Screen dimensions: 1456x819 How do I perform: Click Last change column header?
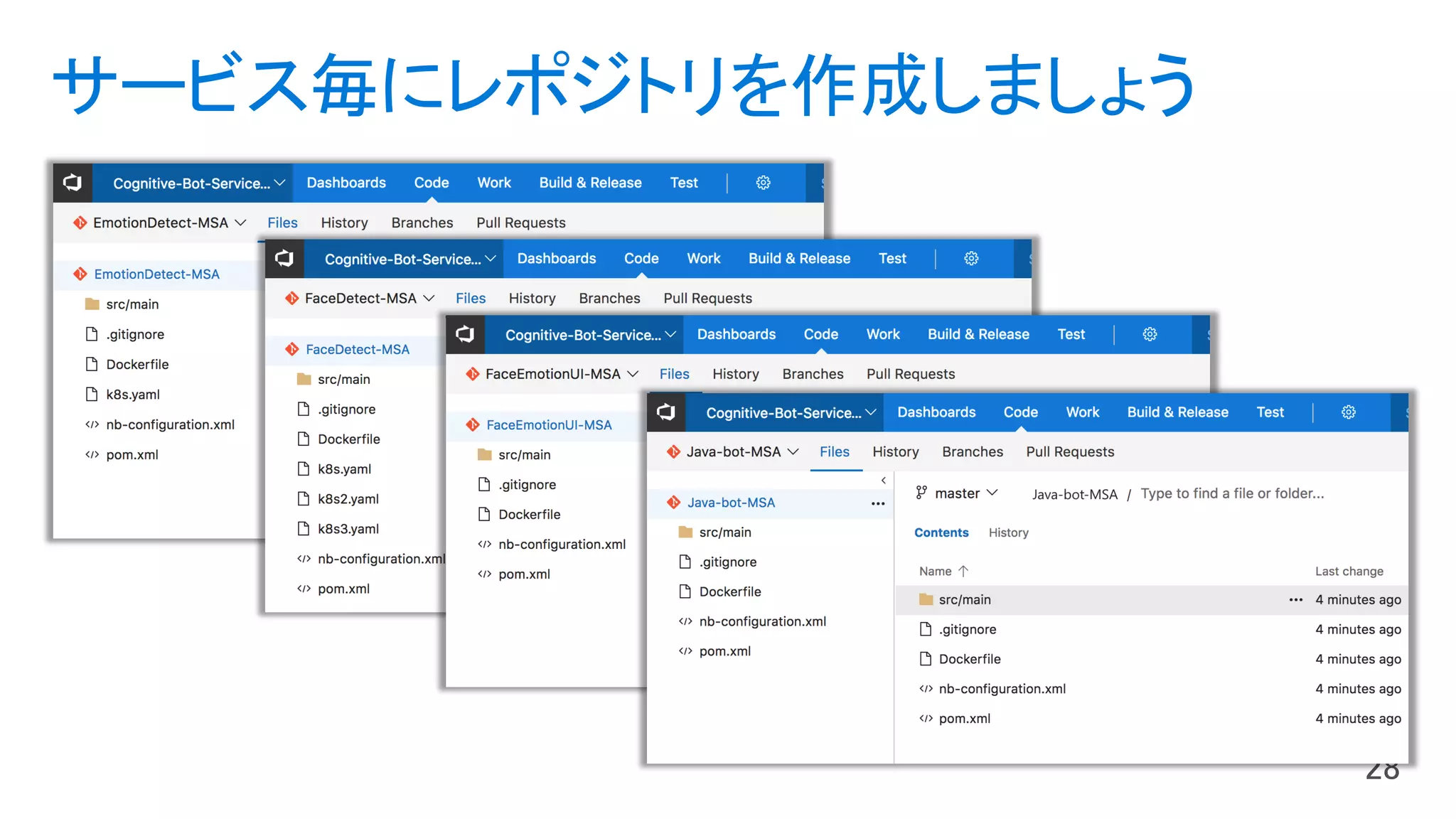click(1349, 571)
